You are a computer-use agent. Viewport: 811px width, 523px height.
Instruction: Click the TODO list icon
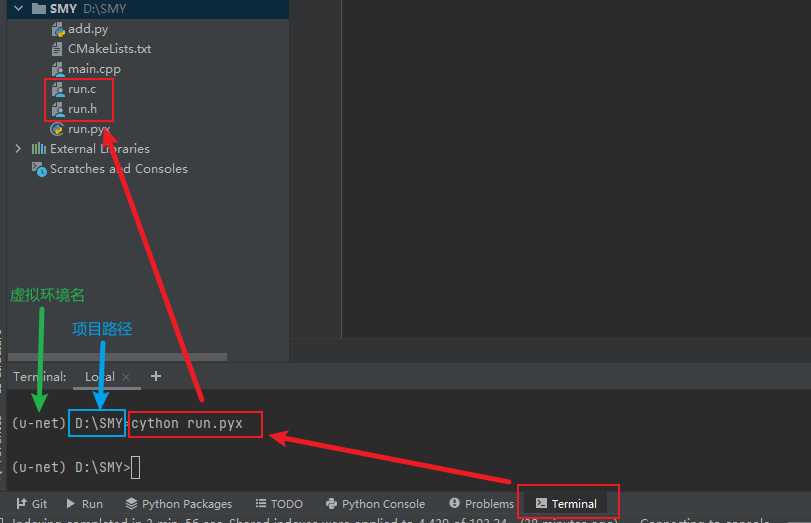pyautogui.click(x=261, y=503)
